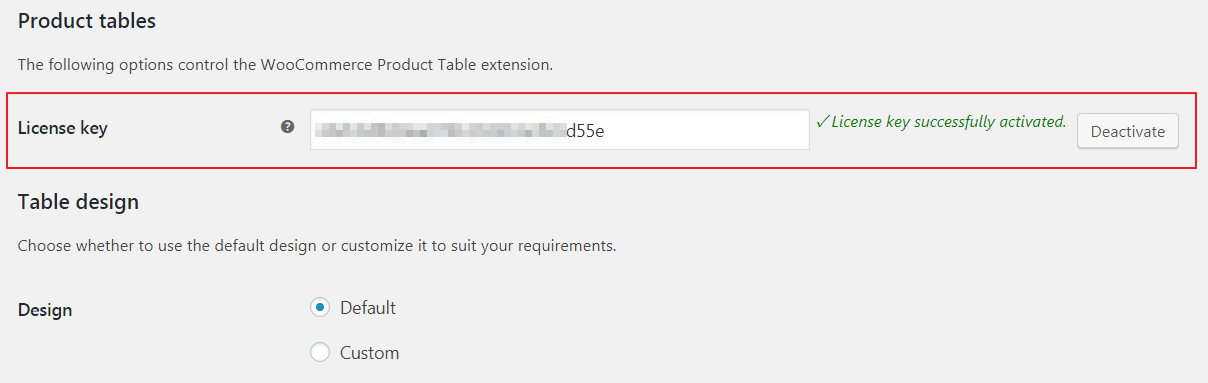This screenshot has width=1208, height=383.
Task: Click the 'Default' radio option label text
Action: [x=368, y=307]
